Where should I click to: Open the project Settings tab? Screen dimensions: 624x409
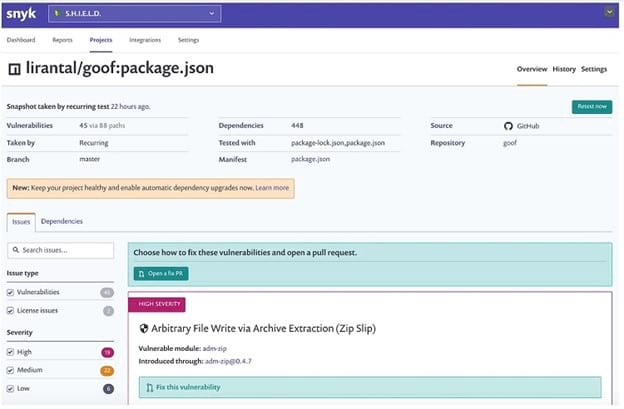(x=594, y=69)
